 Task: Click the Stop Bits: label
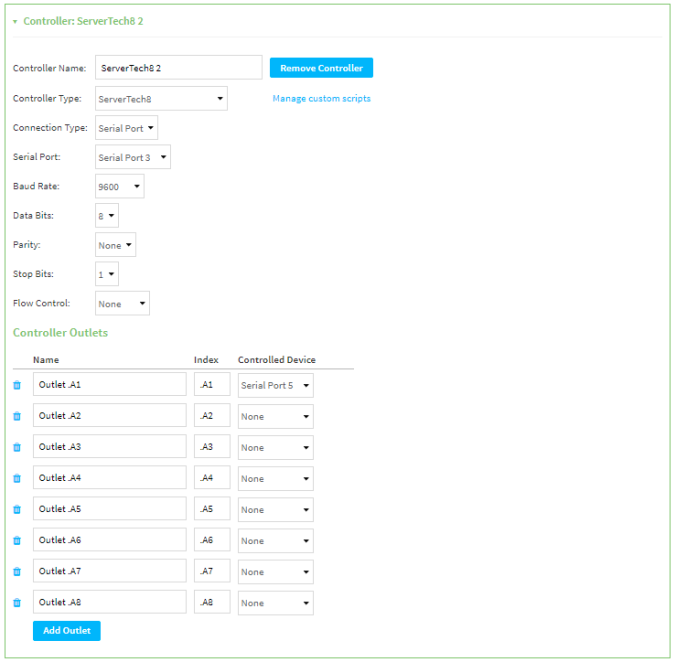point(33,274)
